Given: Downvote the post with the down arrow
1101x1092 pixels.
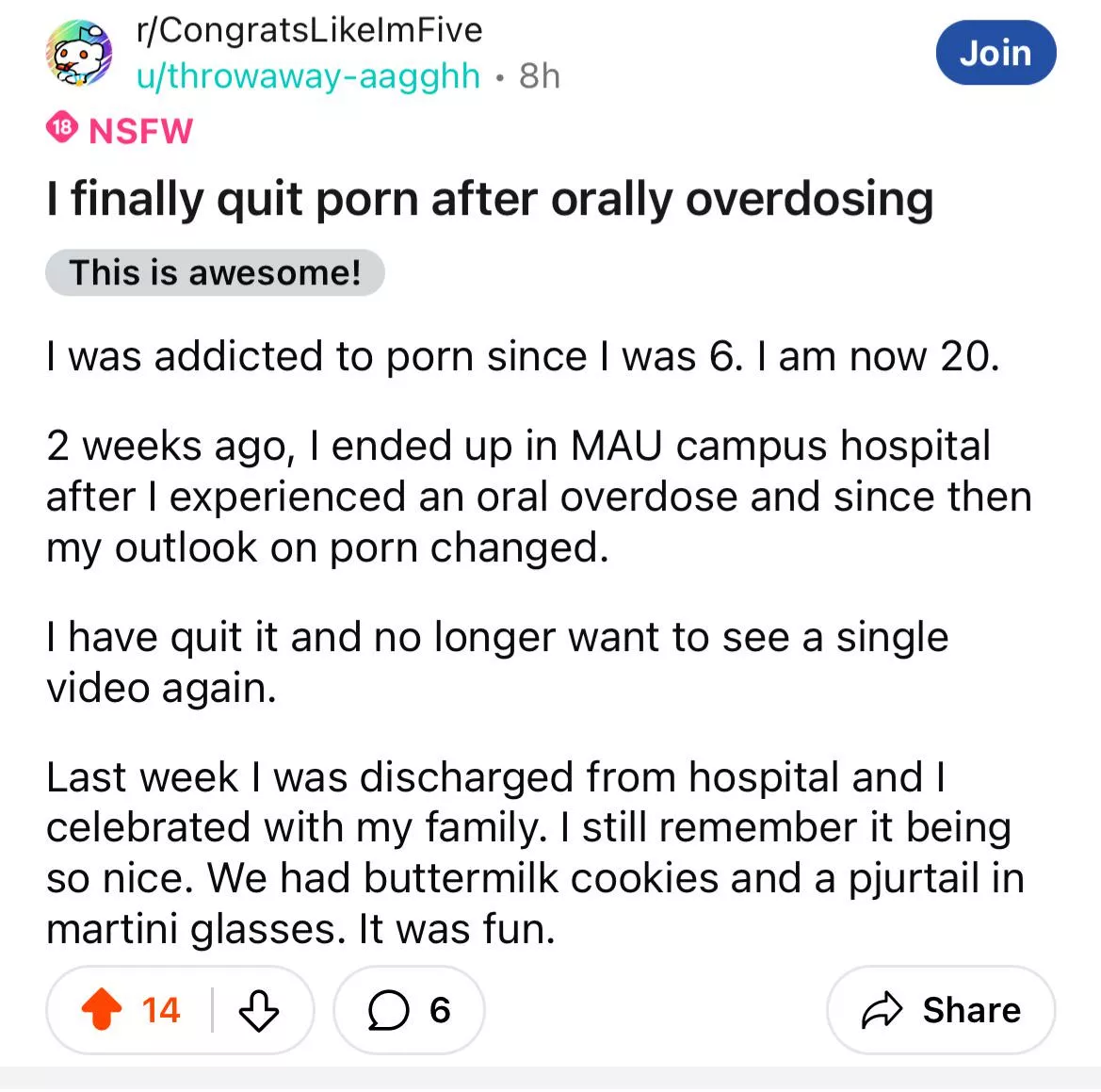Looking at the screenshot, I should (258, 1010).
